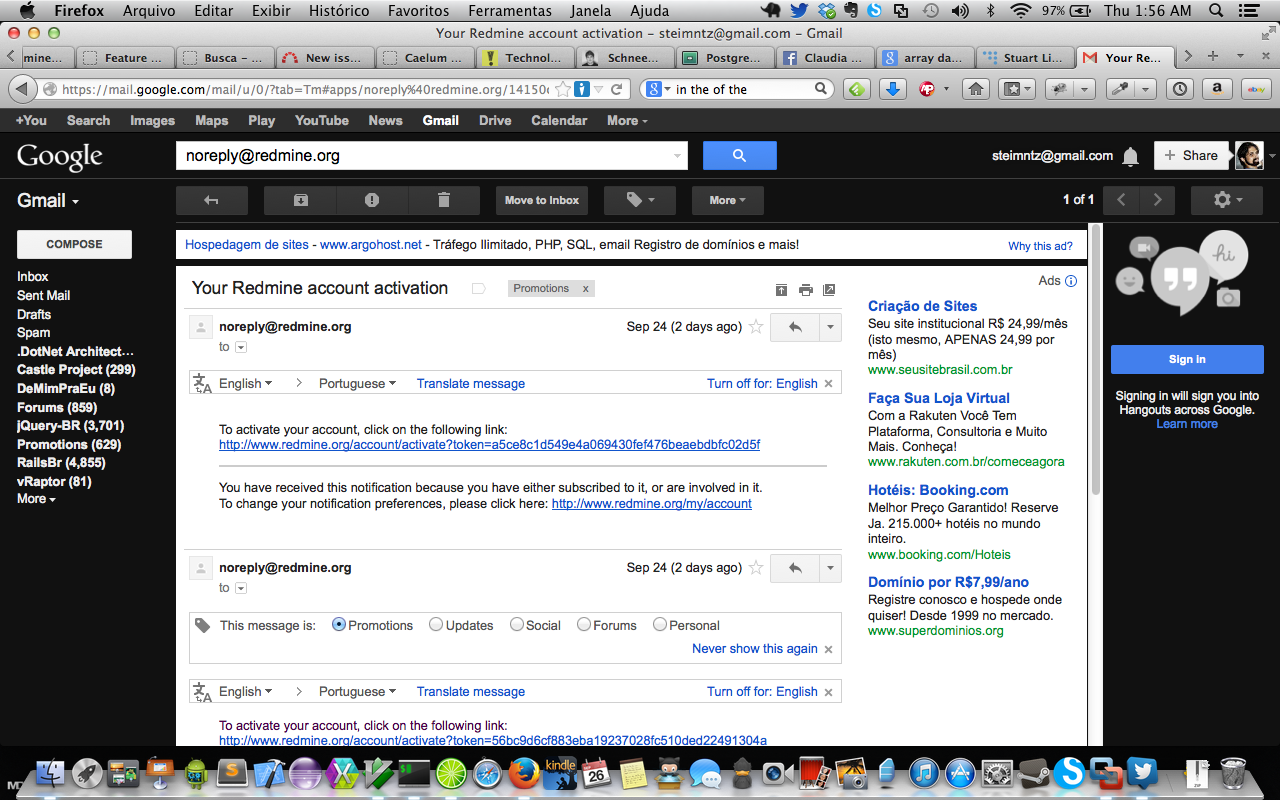This screenshot has width=1280, height=800.
Task: Remove the Promotions label from the conversation
Action: click(586, 289)
